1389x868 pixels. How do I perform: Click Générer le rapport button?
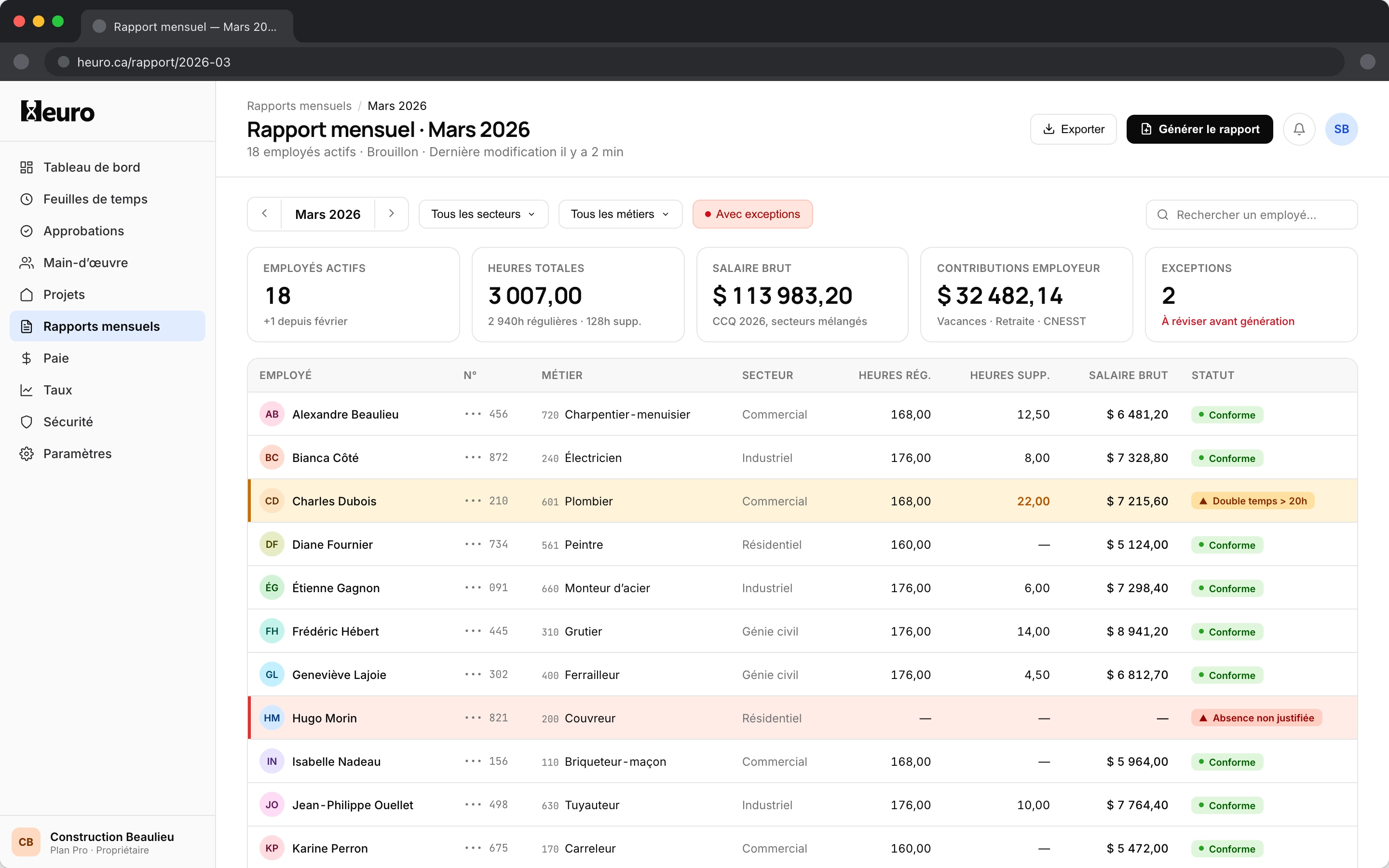[1199, 129]
